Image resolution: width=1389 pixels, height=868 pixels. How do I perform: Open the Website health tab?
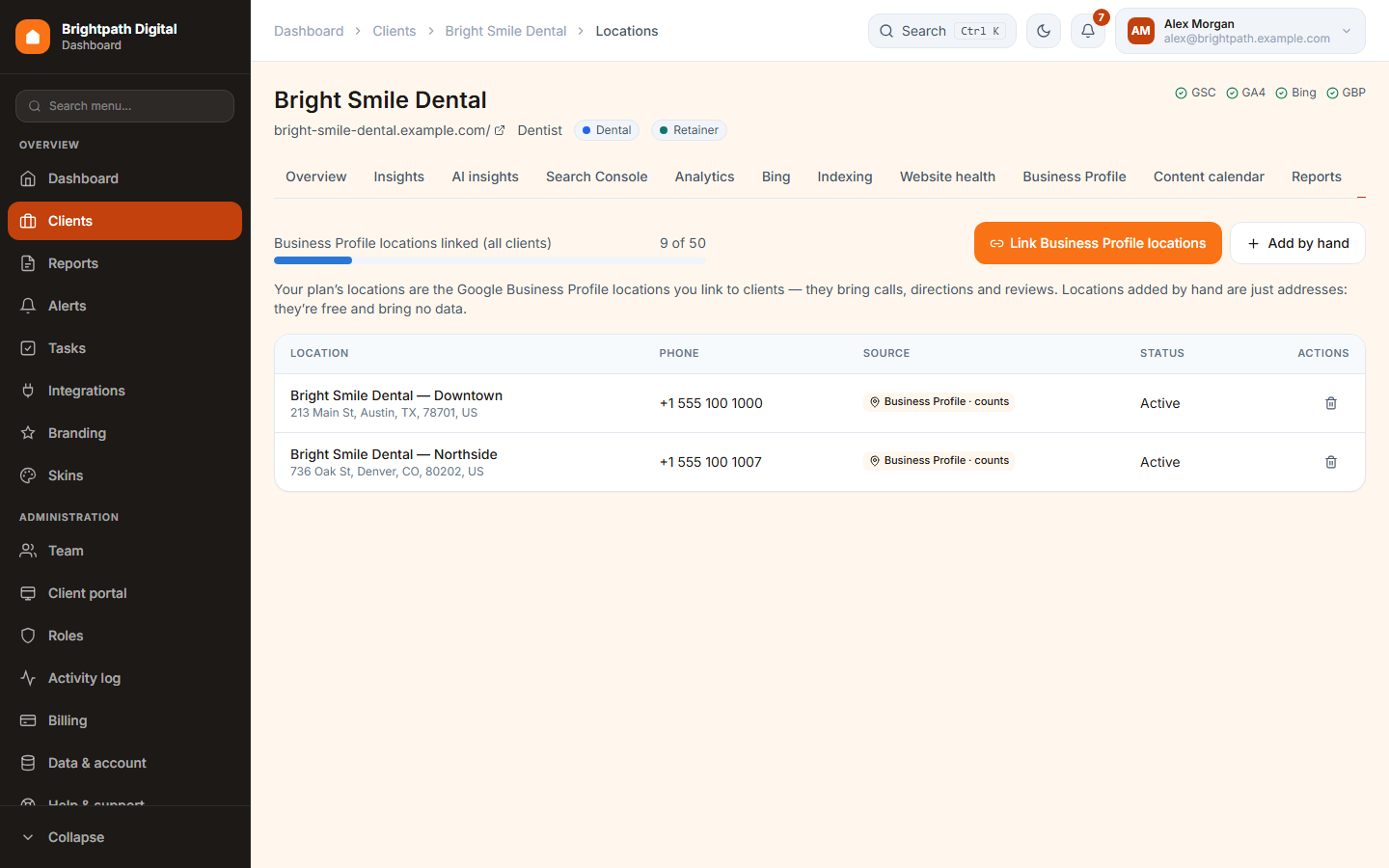click(947, 176)
